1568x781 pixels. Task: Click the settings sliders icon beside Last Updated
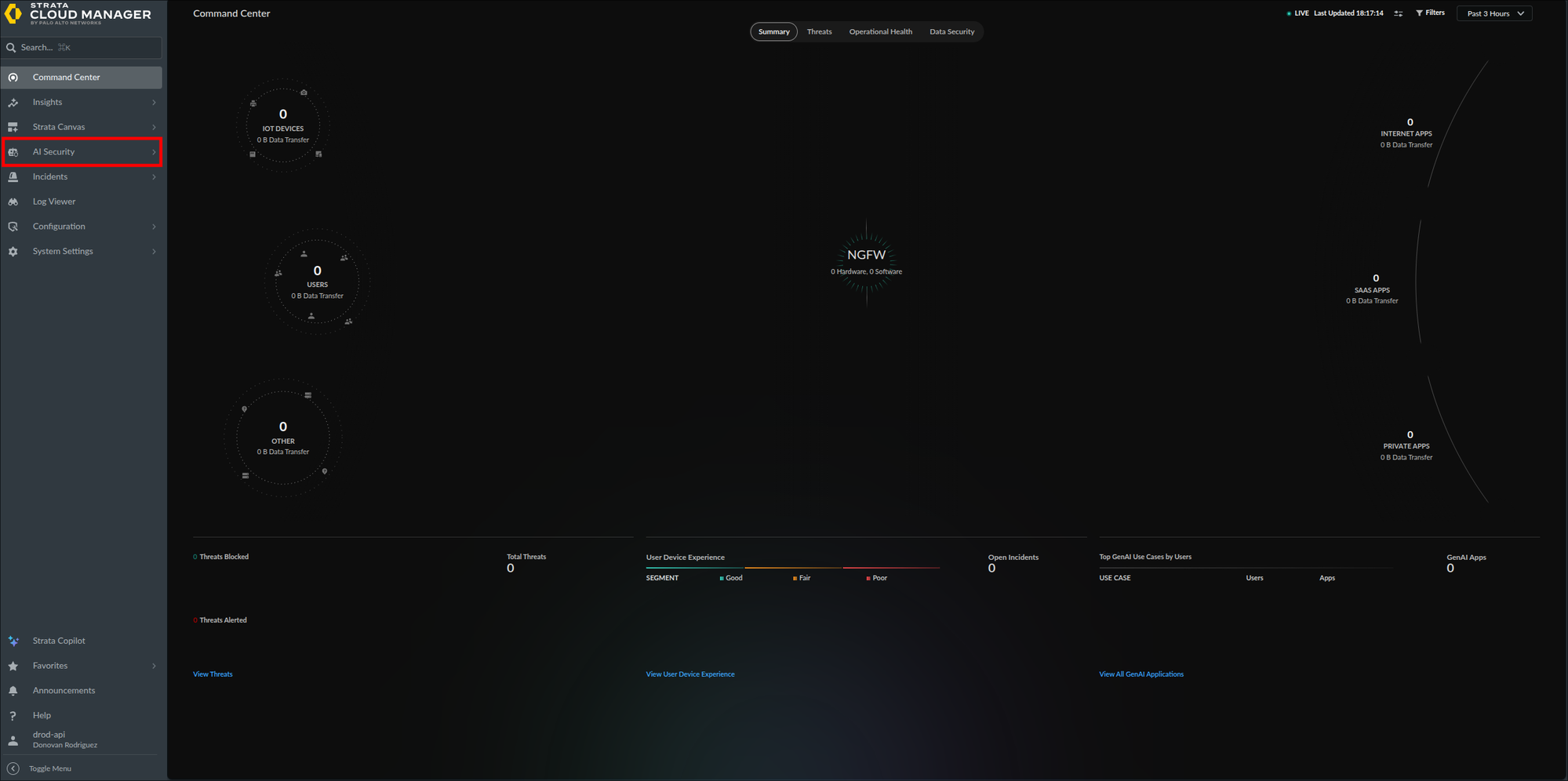pos(1399,13)
